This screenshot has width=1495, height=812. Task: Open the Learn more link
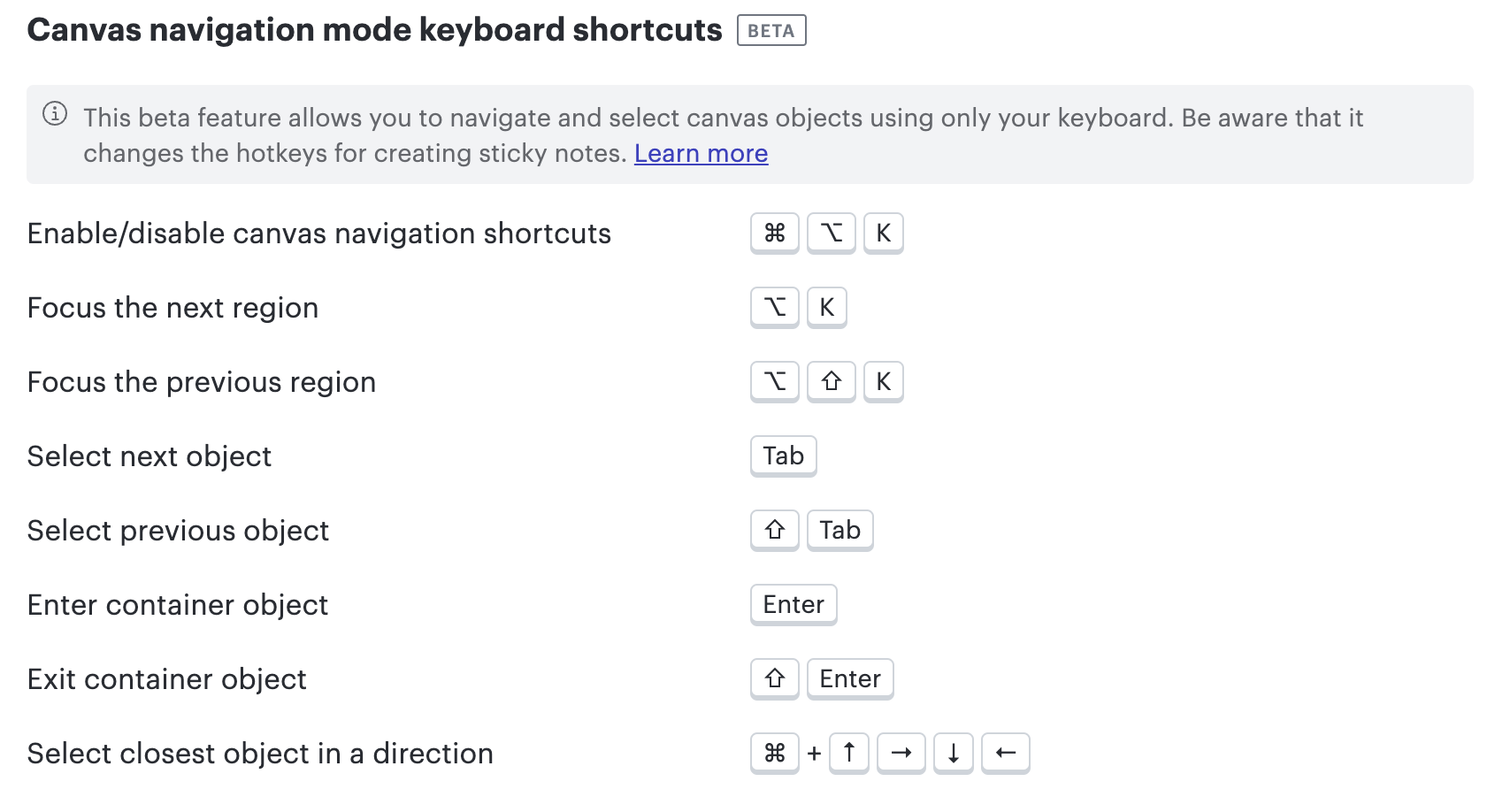pos(701,153)
